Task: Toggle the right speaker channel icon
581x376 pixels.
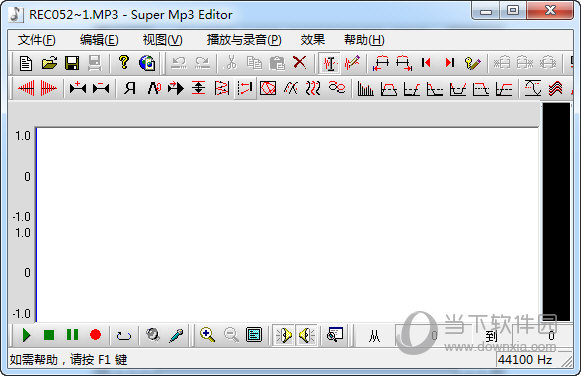Action: coord(306,335)
